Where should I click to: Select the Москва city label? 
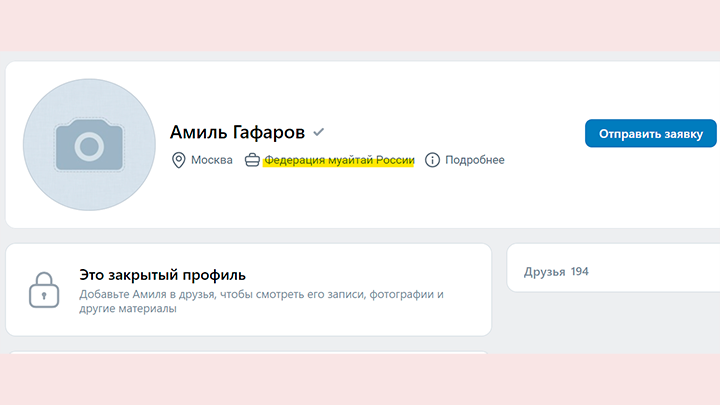click(x=212, y=160)
